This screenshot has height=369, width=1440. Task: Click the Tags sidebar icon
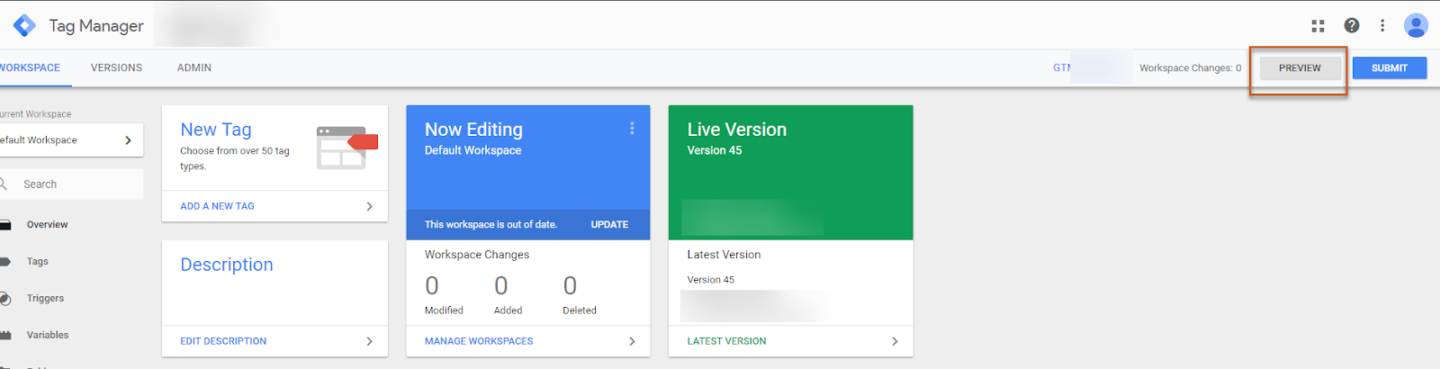(x=4, y=262)
